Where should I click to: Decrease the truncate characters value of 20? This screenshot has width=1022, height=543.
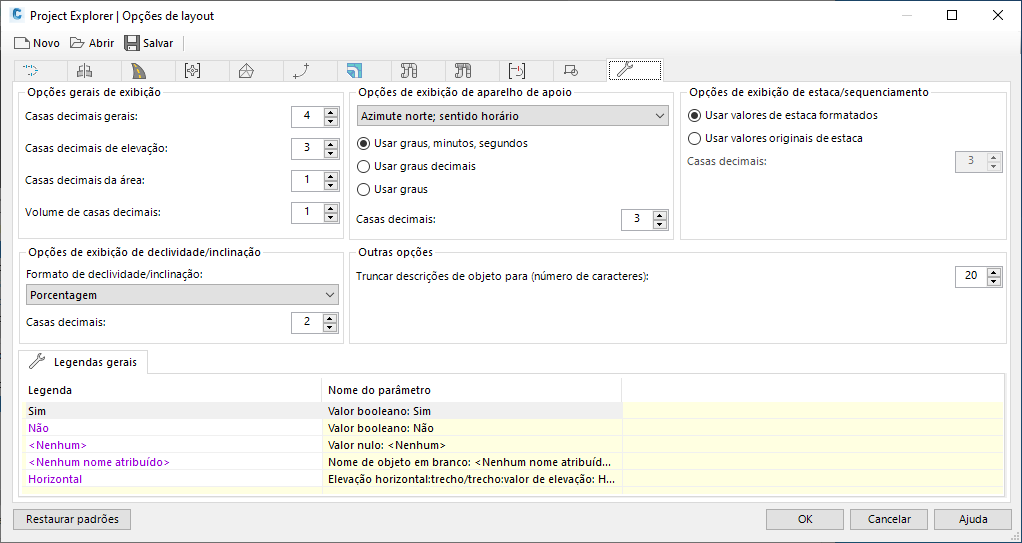pos(994,282)
